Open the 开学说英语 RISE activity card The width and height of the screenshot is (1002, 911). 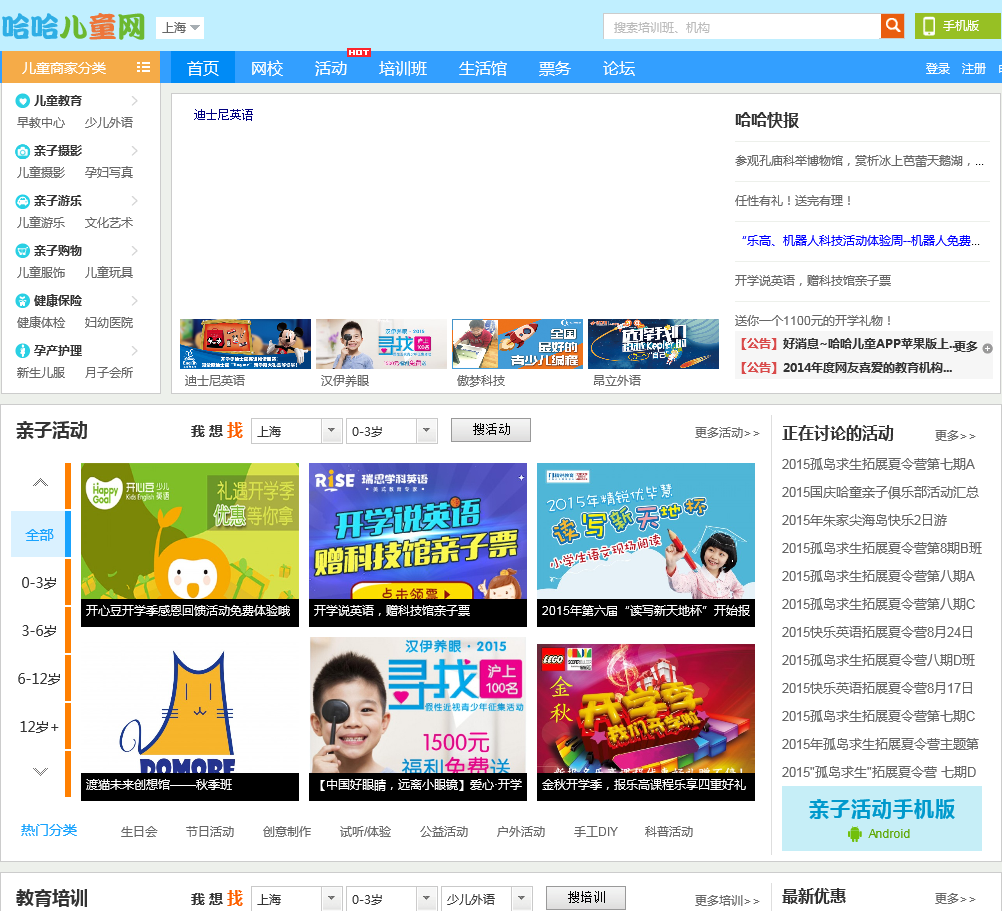click(x=418, y=544)
